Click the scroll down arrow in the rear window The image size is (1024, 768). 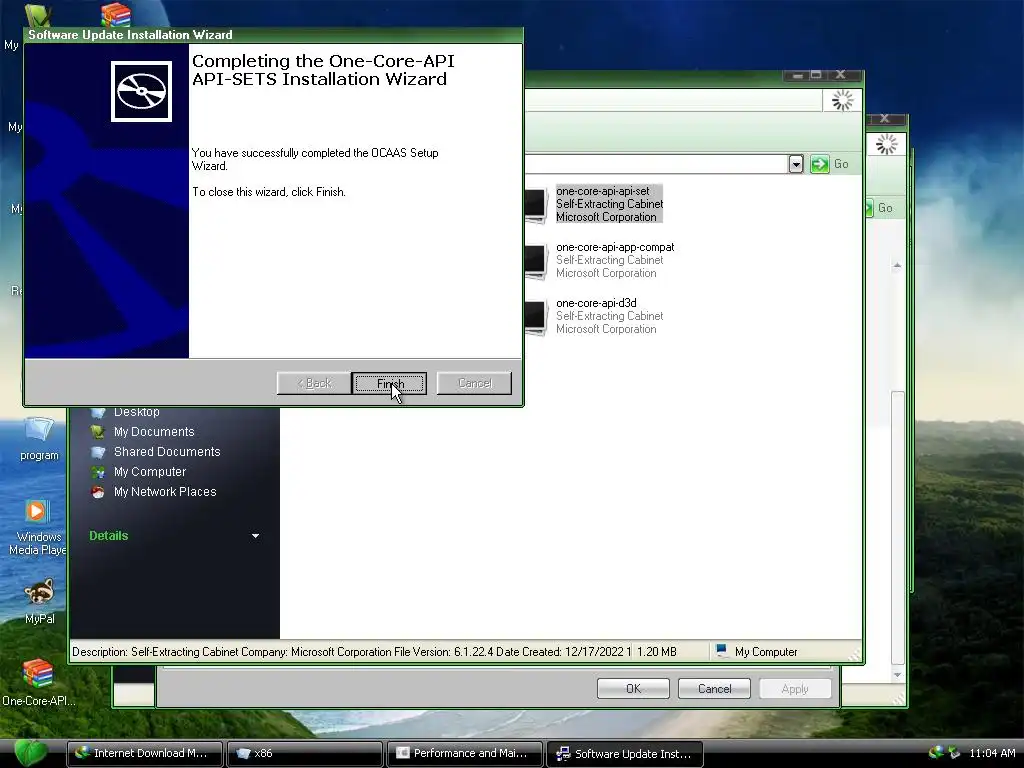pos(897,674)
